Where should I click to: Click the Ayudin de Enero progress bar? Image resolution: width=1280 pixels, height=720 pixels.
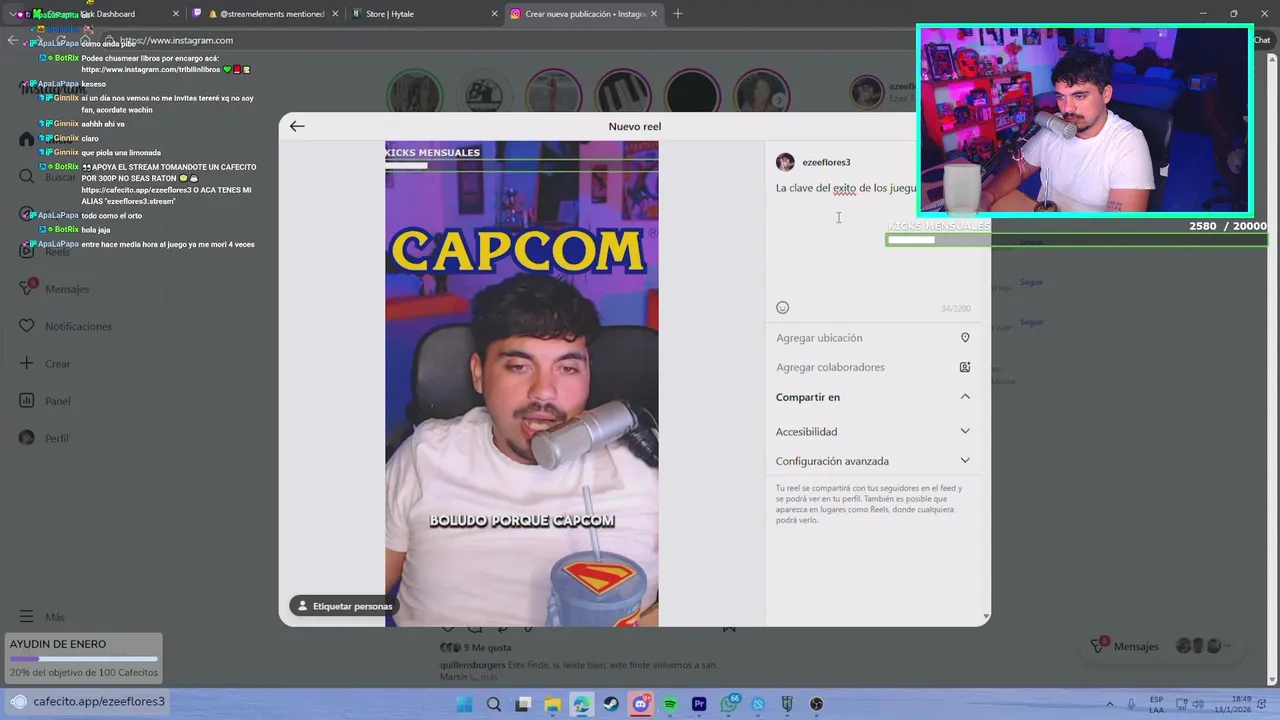tap(84, 659)
